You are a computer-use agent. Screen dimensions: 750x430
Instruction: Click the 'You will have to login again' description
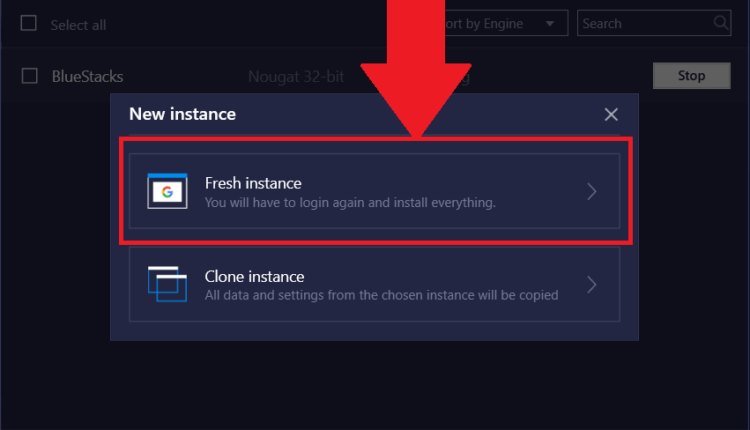(x=350, y=203)
